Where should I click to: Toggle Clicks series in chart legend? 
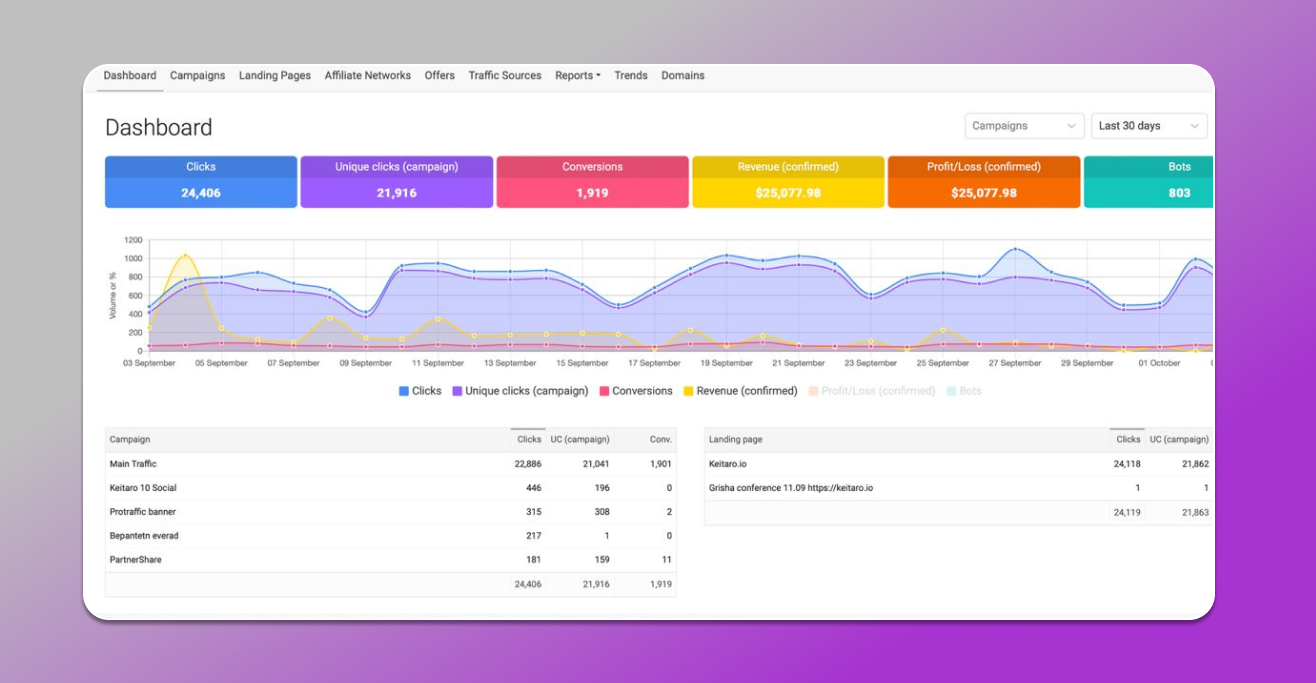coord(420,391)
